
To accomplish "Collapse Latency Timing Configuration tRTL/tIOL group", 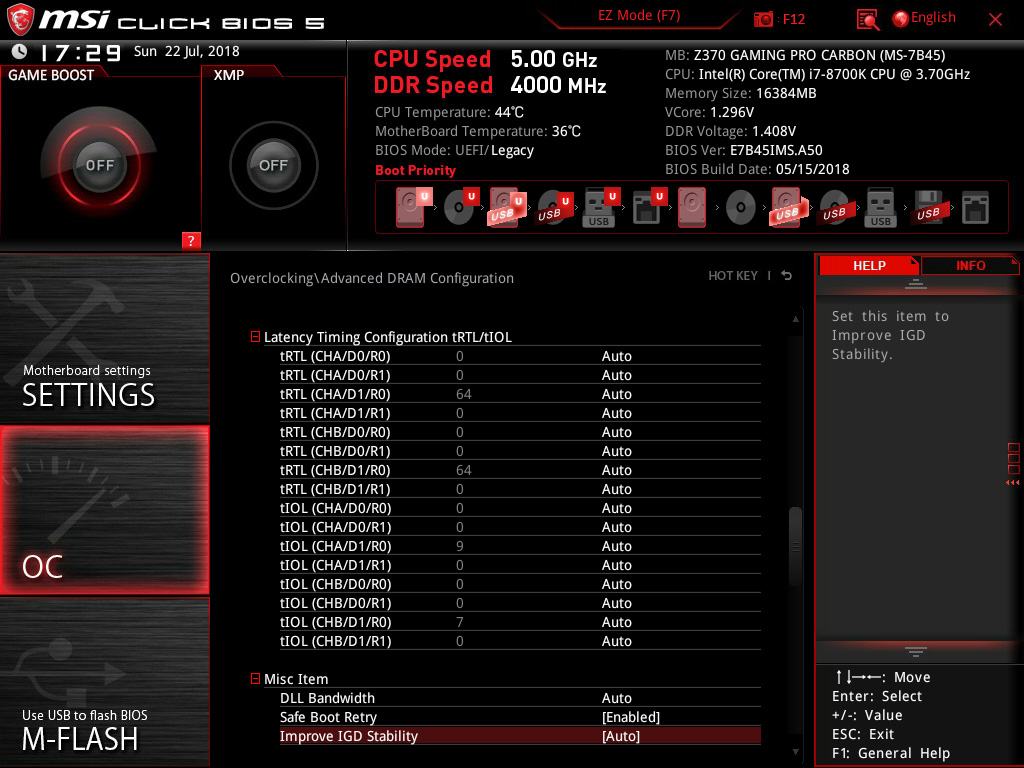I will pyautogui.click(x=255, y=336).
